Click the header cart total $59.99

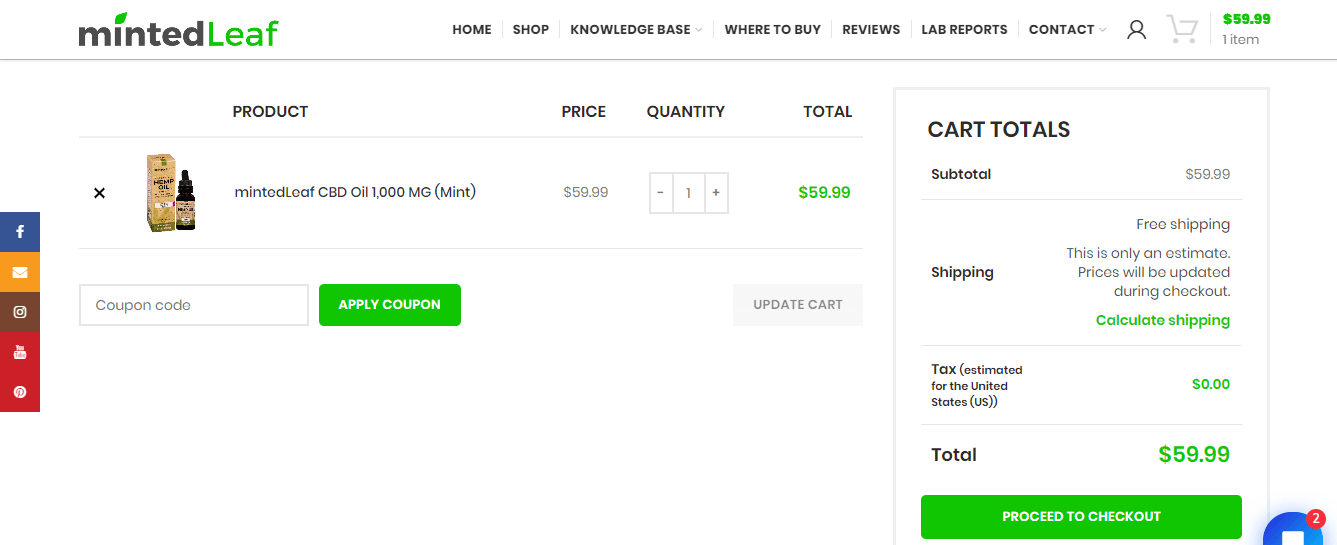coord(1246,19)
